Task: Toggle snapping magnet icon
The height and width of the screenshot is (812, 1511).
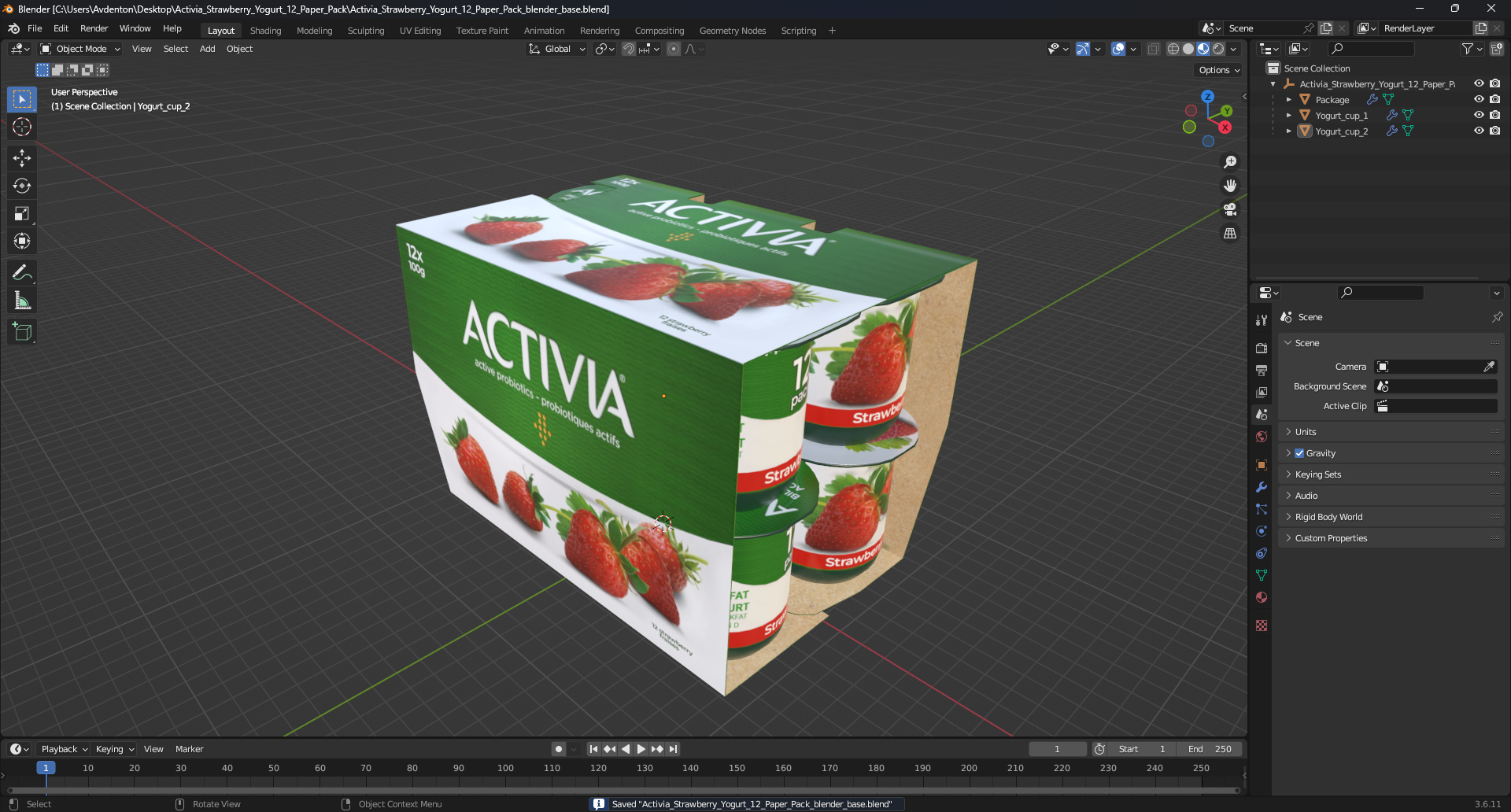Action: 629,49
